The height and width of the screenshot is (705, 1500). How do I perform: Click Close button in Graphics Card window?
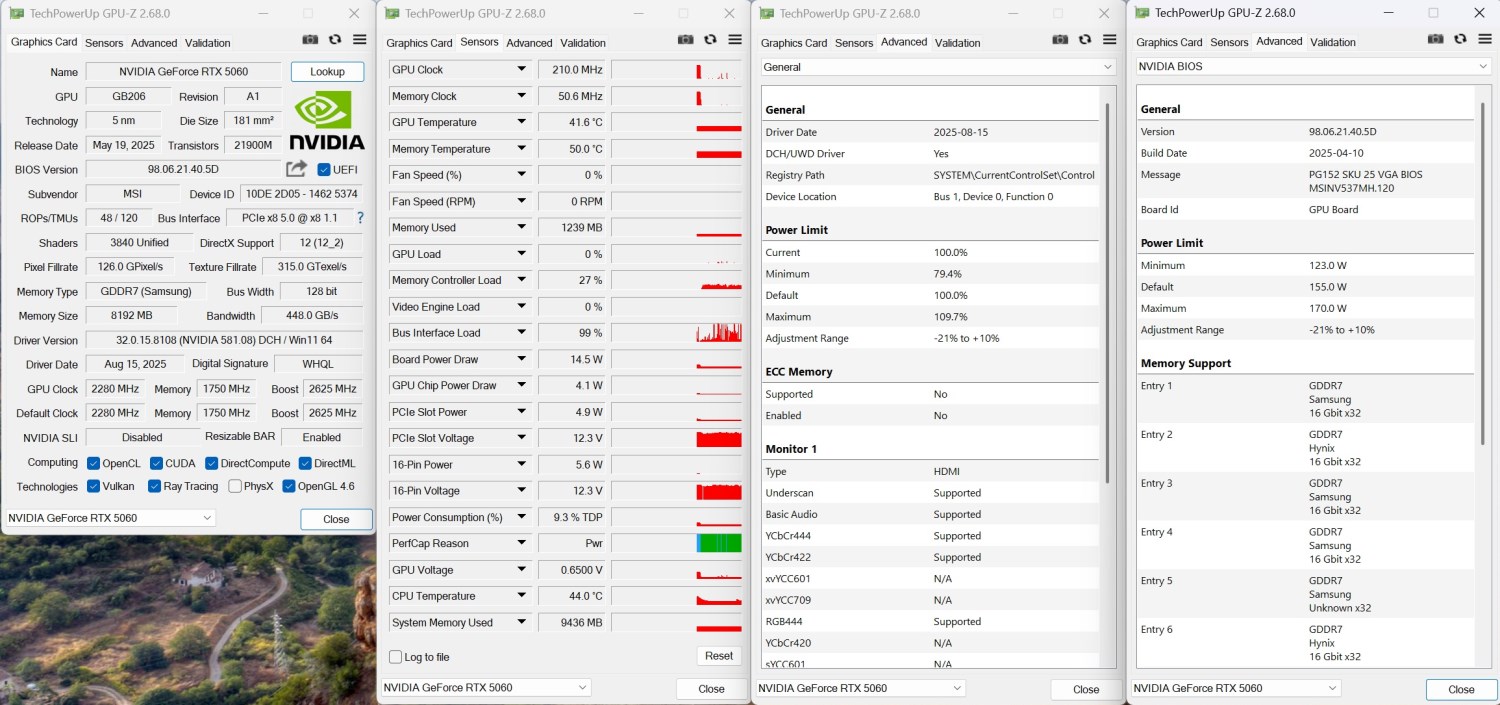(x=336, y=519)
